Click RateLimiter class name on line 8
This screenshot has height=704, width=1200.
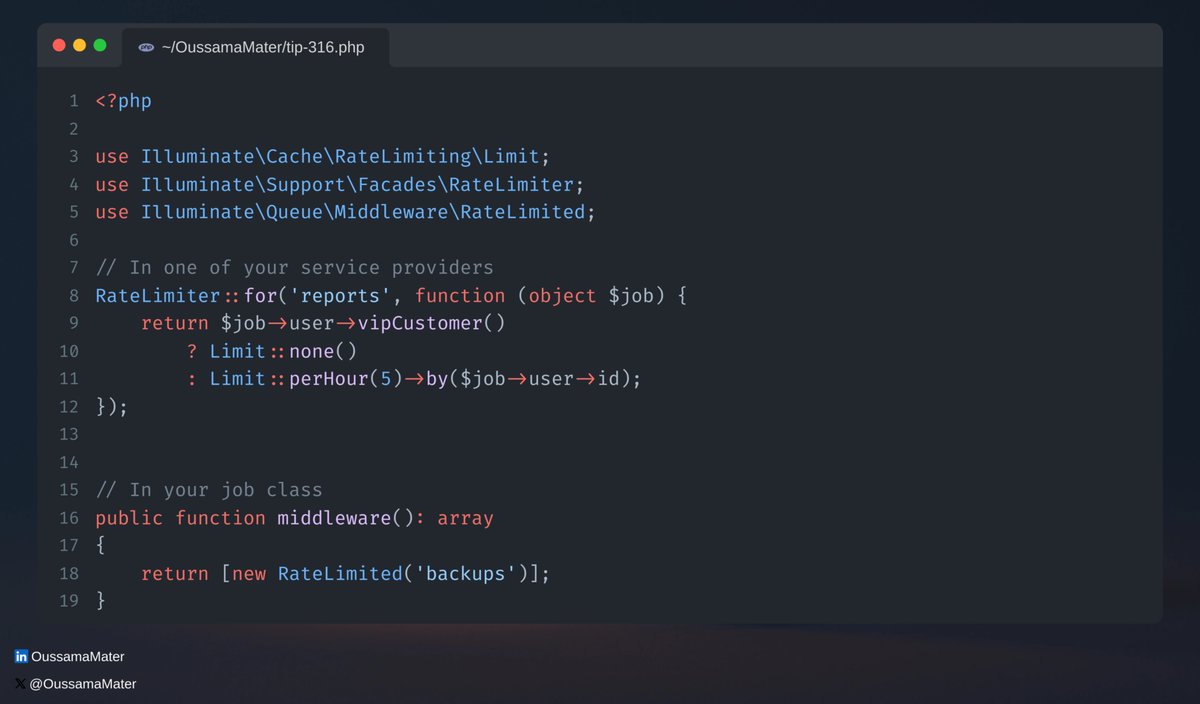[158, 296]
